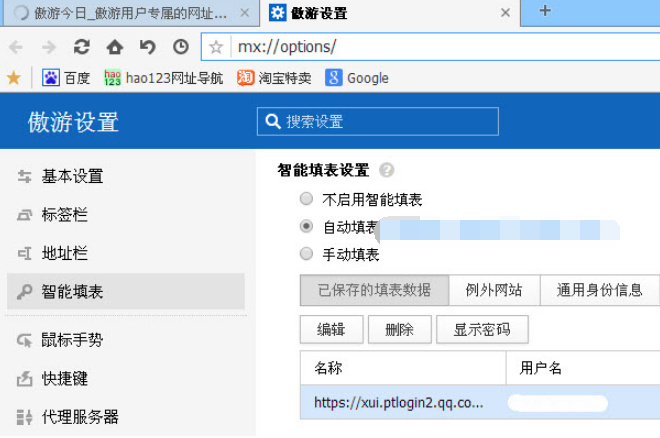Focus the 搜索设置 search box
This screenshot has width=660, height=438.
coord(378,122)
